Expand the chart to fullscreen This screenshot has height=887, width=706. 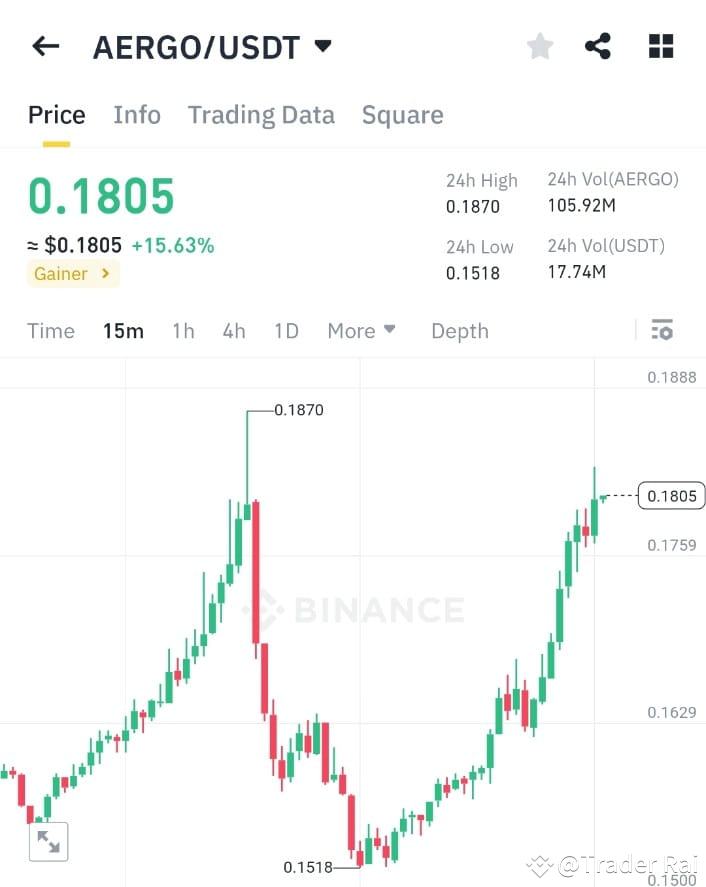(48, 843)
